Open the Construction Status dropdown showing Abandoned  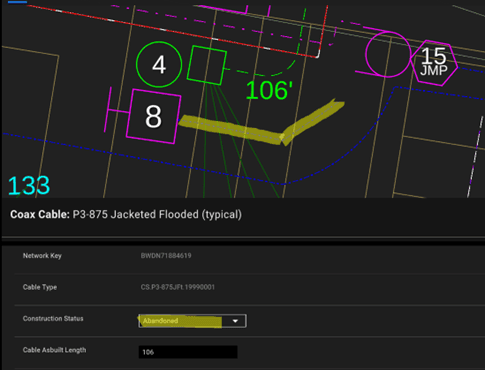193,321
